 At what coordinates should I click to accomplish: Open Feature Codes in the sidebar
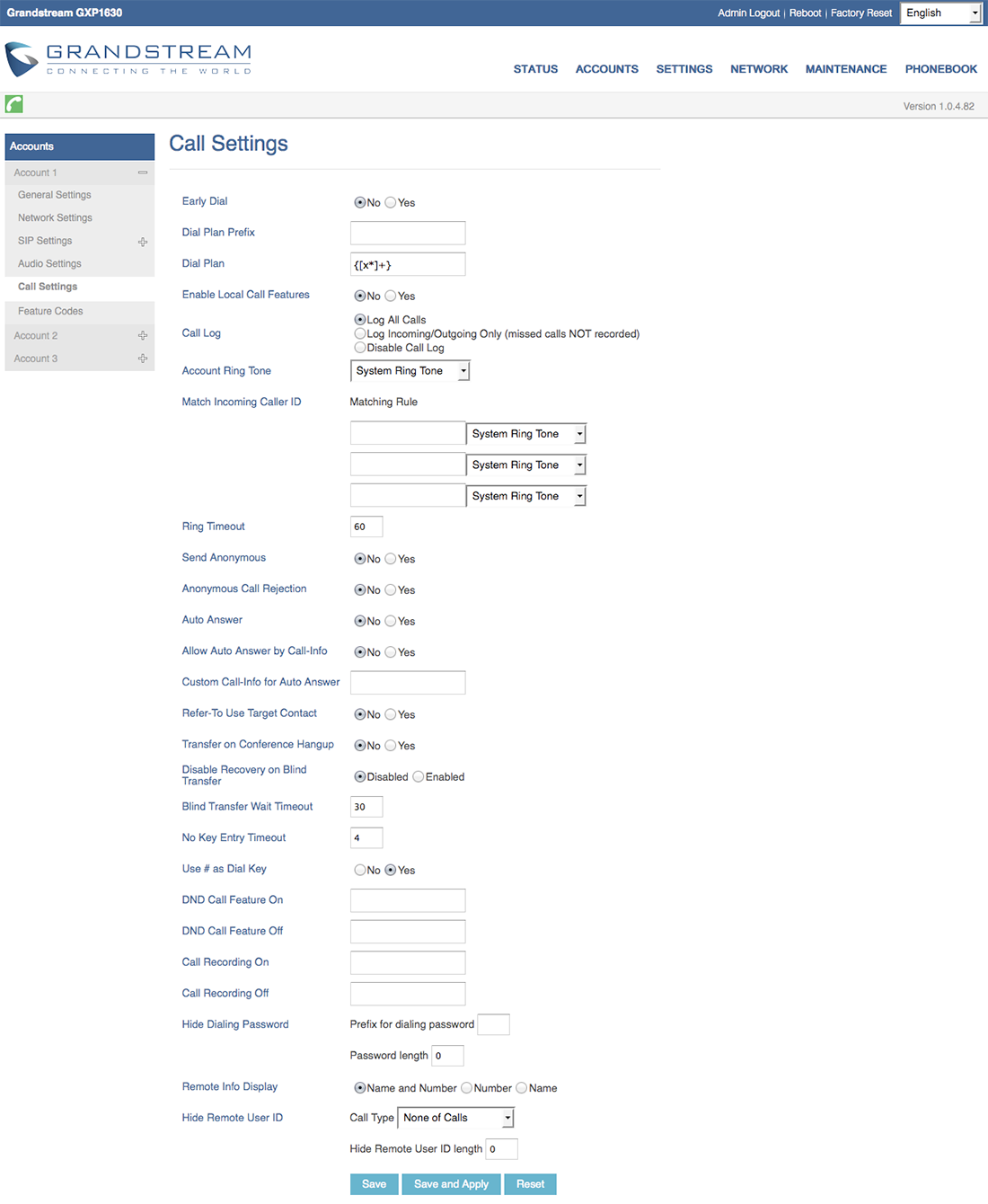[50, 312]
